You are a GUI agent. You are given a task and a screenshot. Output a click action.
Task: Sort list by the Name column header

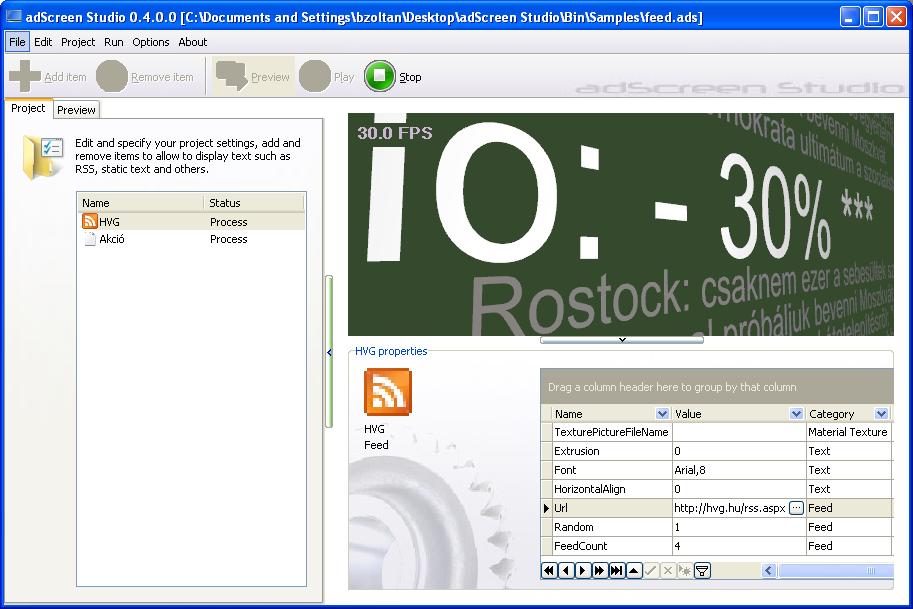click(x=140, y=203)
